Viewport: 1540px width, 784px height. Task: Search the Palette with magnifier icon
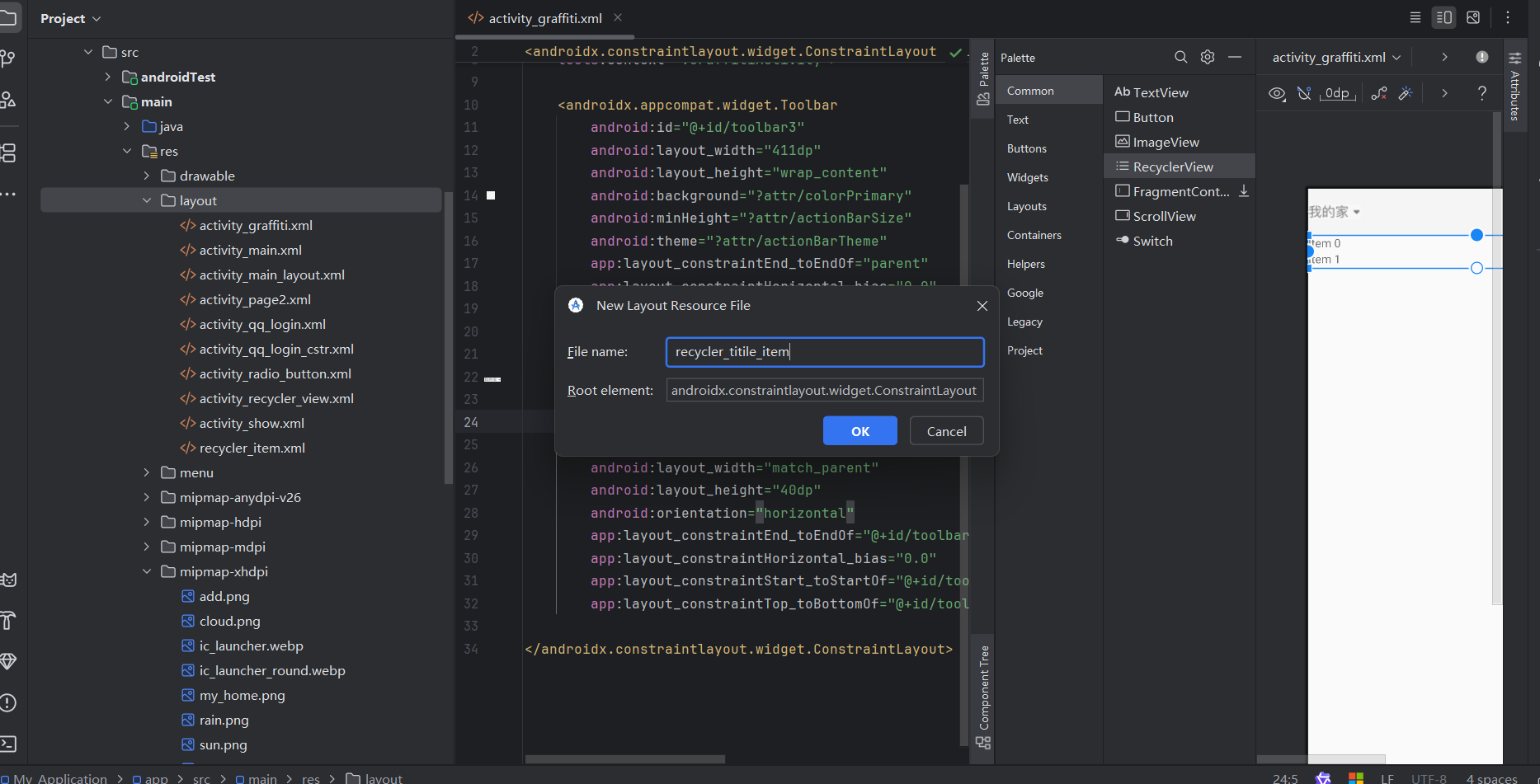pos(1181,57)
